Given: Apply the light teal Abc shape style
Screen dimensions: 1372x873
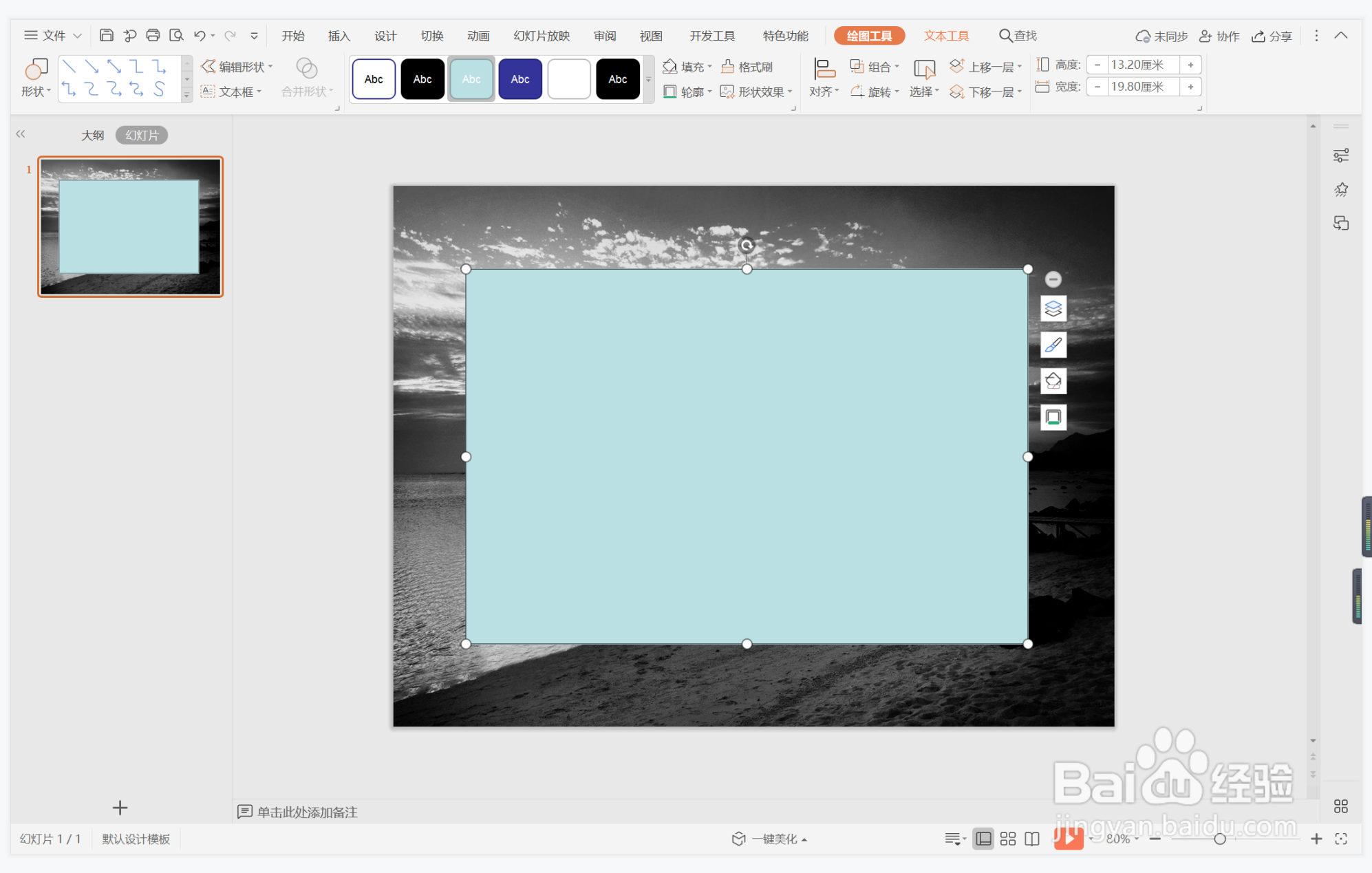Looking at the screenshot, I should (x=471, y=79).
